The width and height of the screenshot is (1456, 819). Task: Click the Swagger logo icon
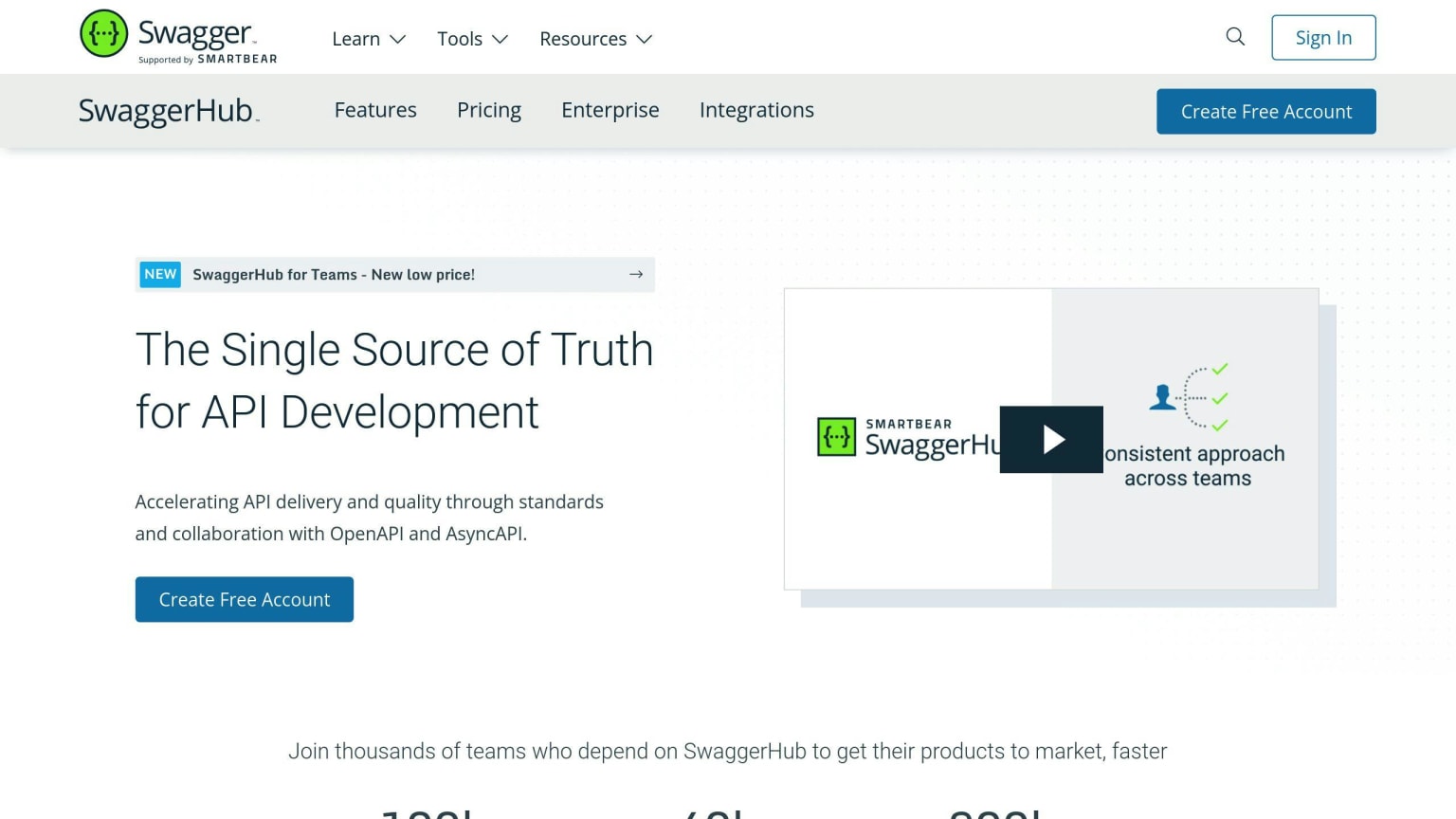point(104,33)
